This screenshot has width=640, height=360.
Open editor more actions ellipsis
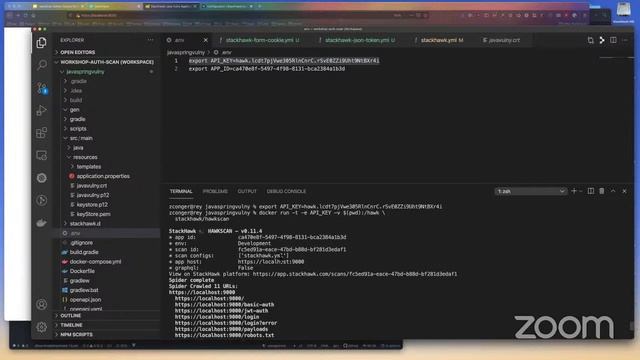(x=625, y=40)
